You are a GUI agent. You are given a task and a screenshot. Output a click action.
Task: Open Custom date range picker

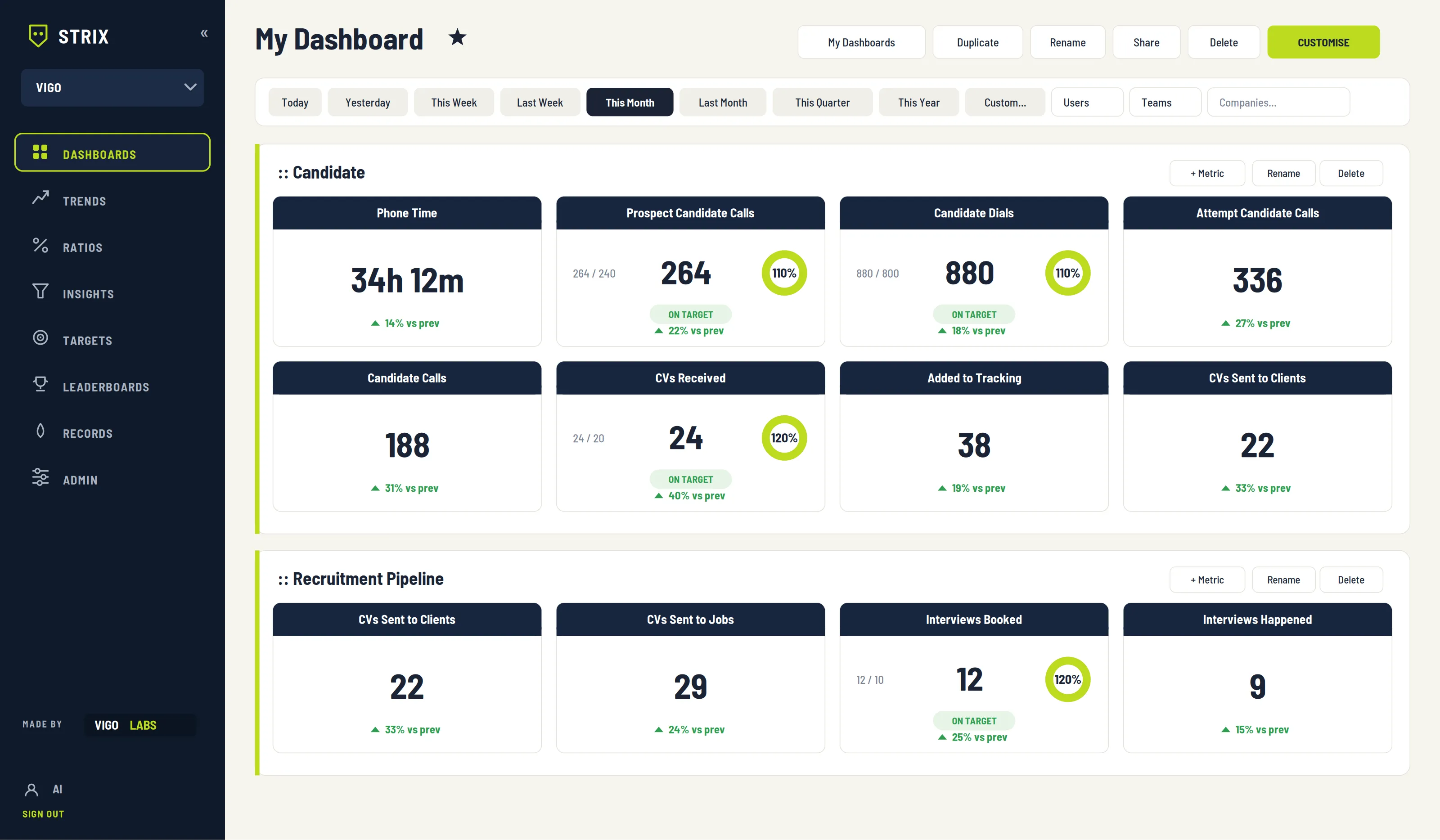[x=1004, y=102]
